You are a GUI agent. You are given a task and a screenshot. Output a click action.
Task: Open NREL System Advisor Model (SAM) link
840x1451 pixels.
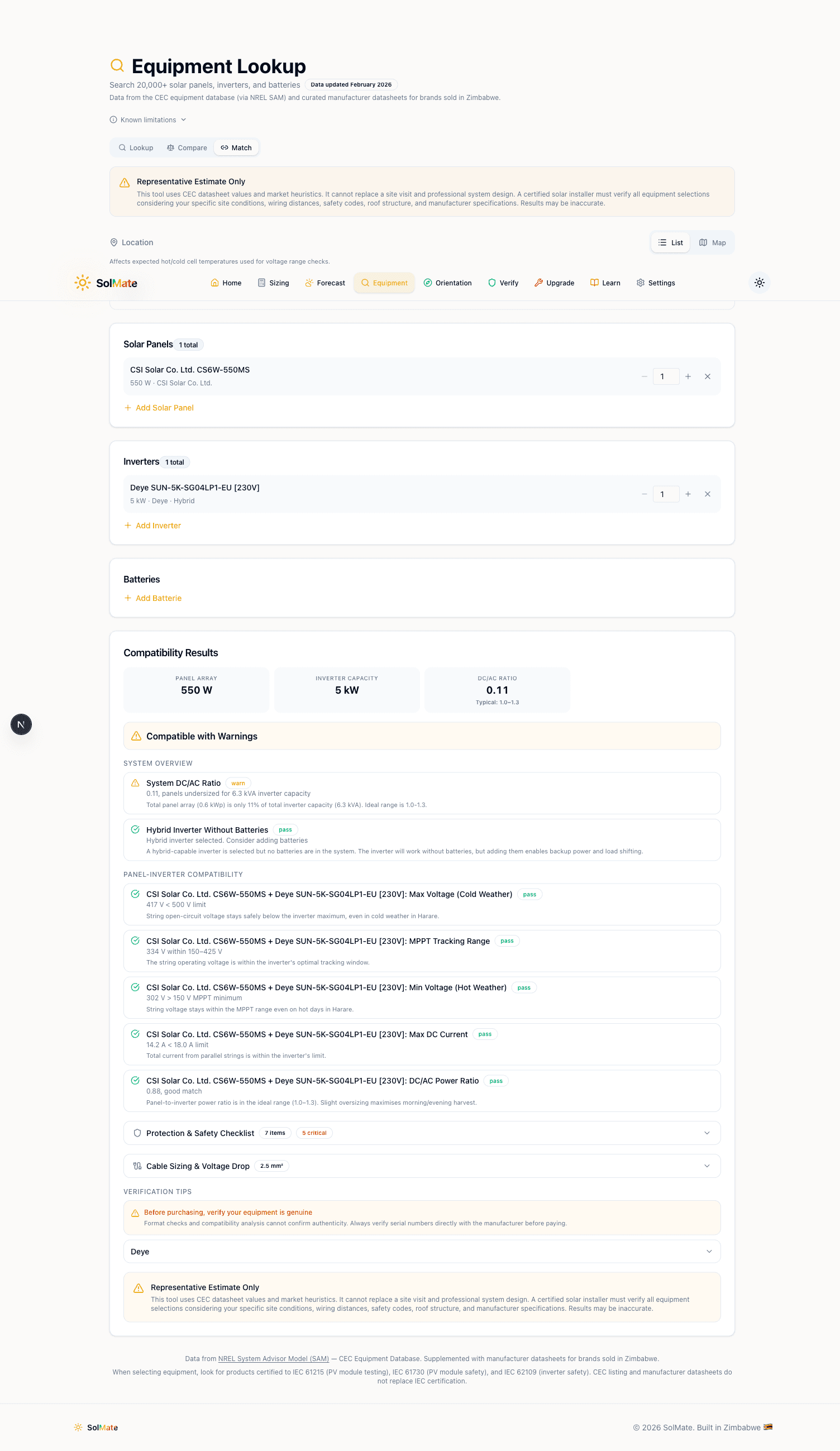[x=274, y=1359]
